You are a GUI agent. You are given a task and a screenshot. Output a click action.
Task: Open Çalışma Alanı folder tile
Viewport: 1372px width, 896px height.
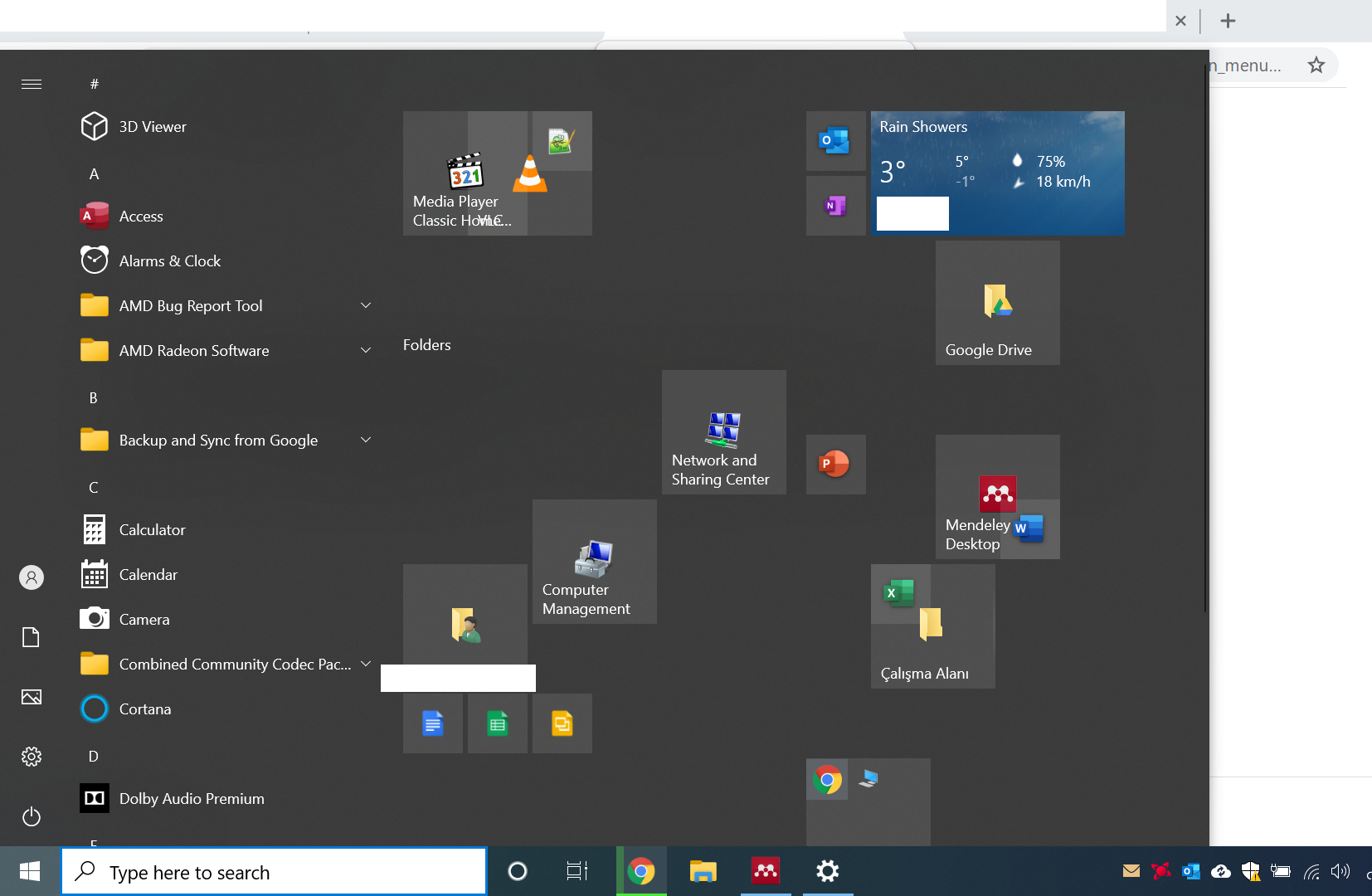(933, 639)
